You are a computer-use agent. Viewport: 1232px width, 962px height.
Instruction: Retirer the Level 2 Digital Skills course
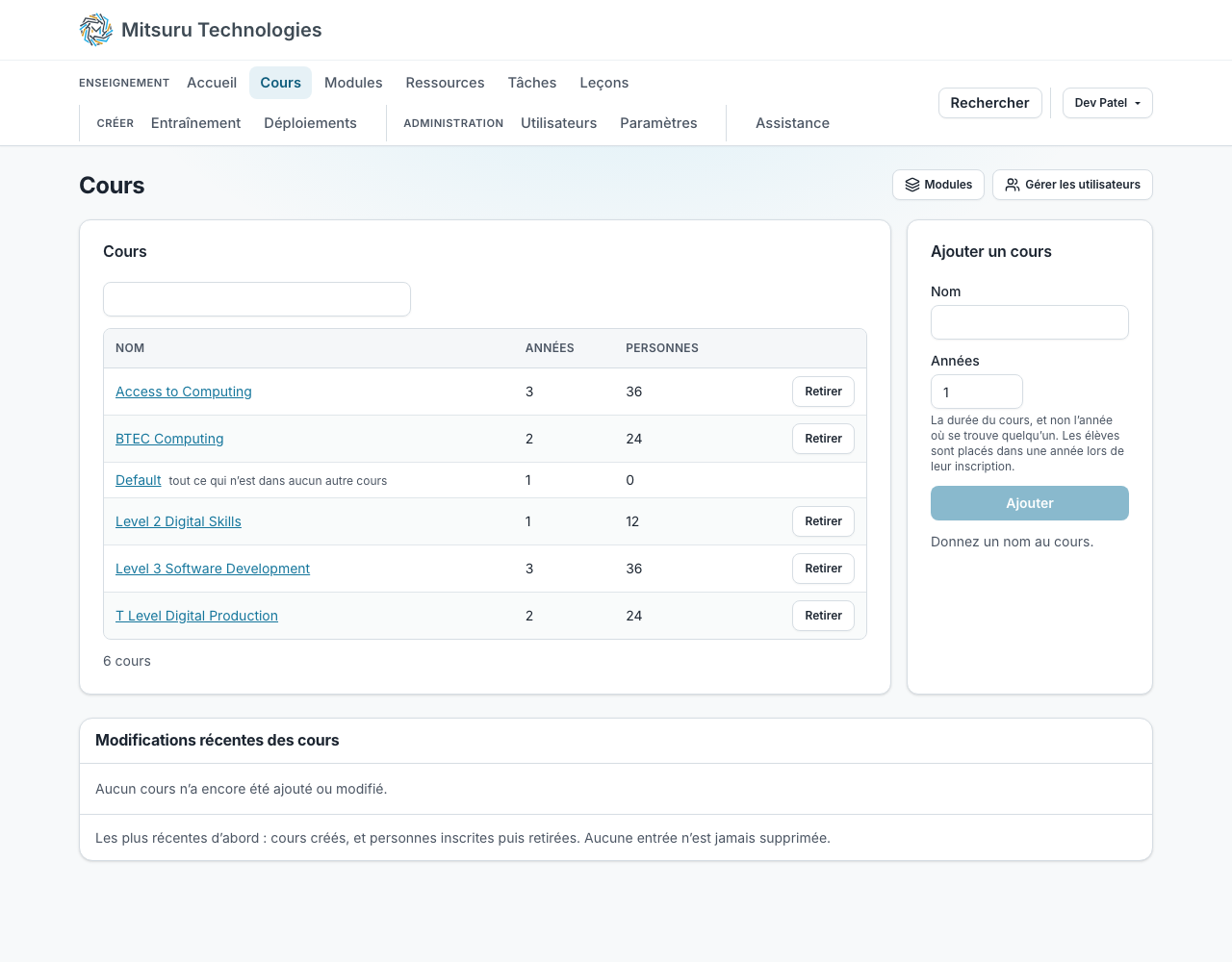(x=823, y=521)
